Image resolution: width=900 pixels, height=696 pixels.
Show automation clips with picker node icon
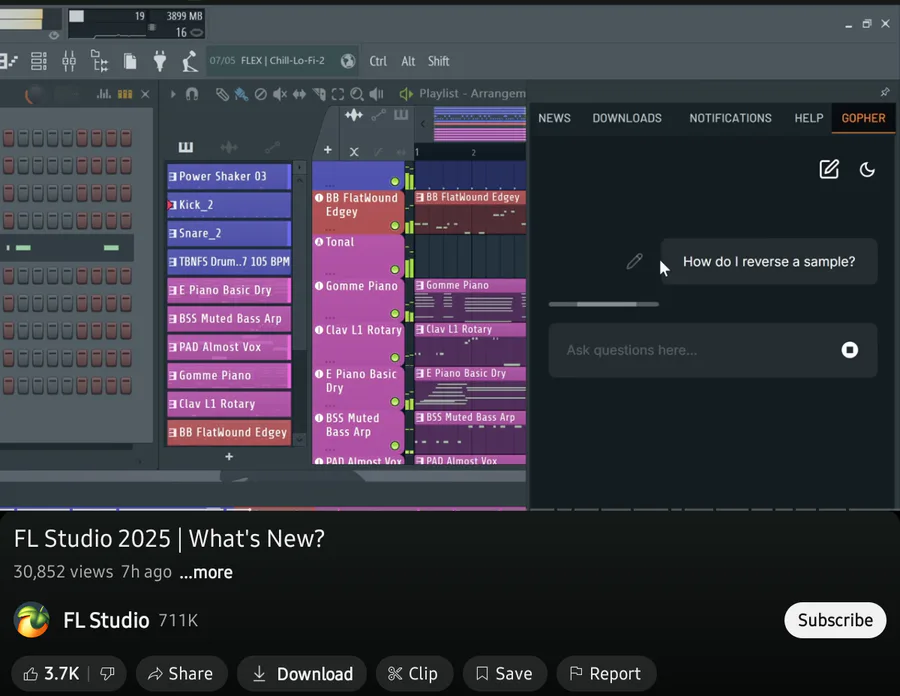[x=272, y=147]
